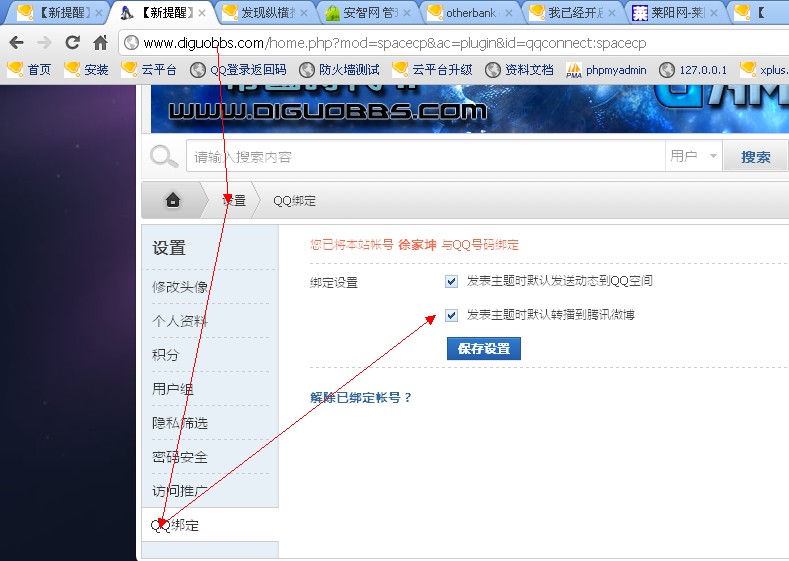Close the 莱阳网 tab

(x=714, y=13)
